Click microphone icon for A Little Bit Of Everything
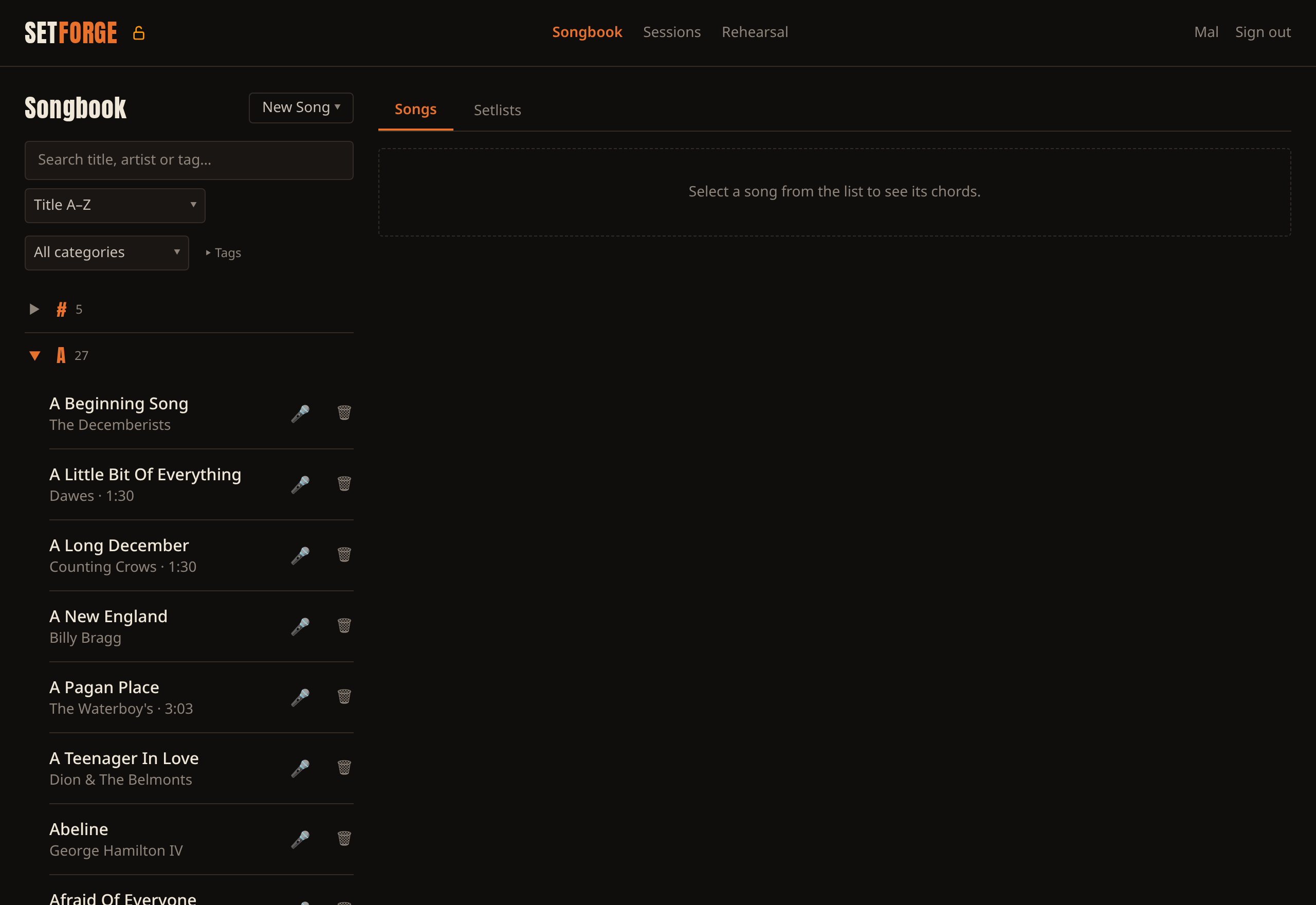This screenshot has height=905, width=1316. tap(300, 484)
